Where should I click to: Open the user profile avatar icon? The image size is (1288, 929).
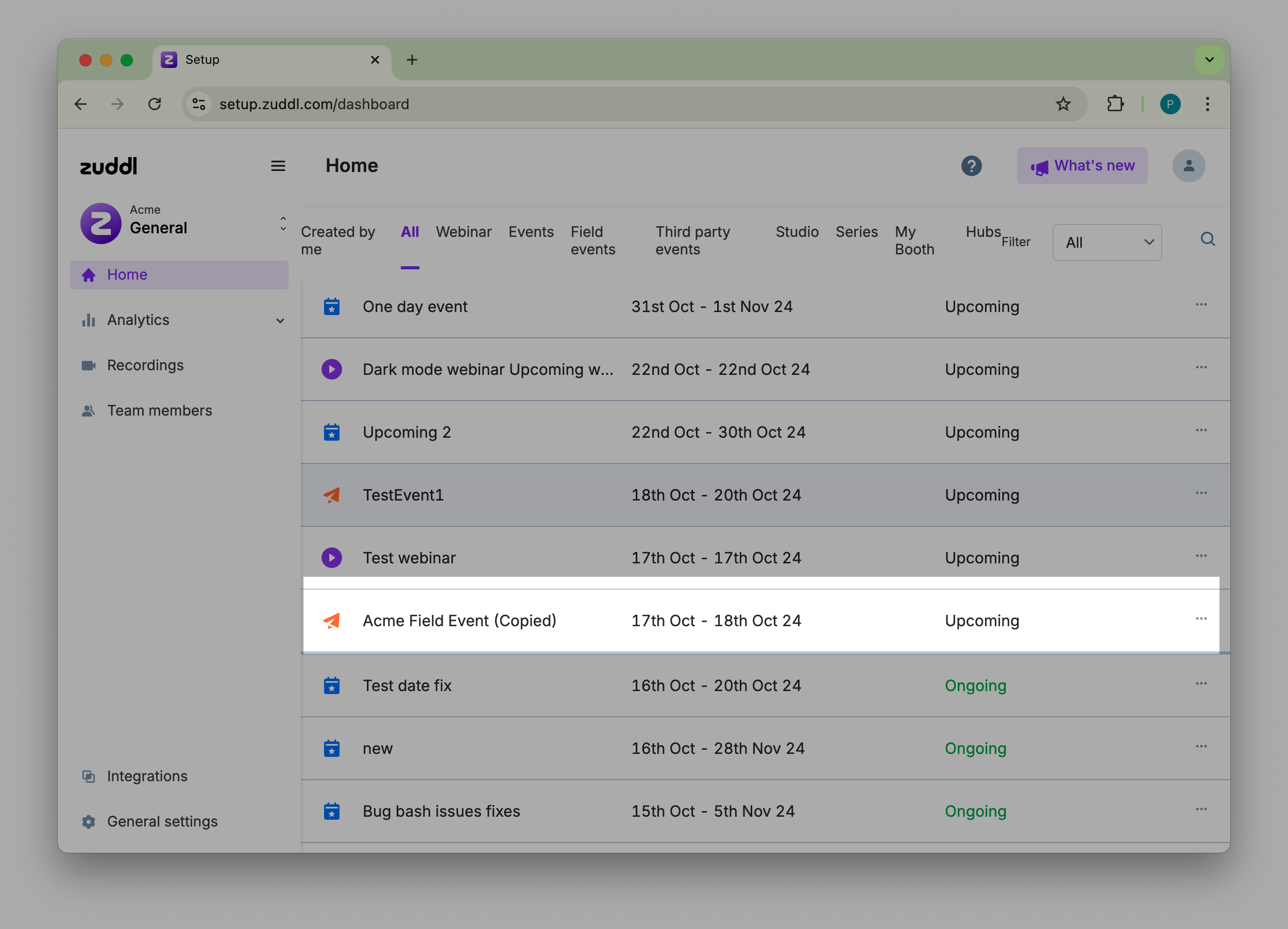click(x=1188, y=166)
